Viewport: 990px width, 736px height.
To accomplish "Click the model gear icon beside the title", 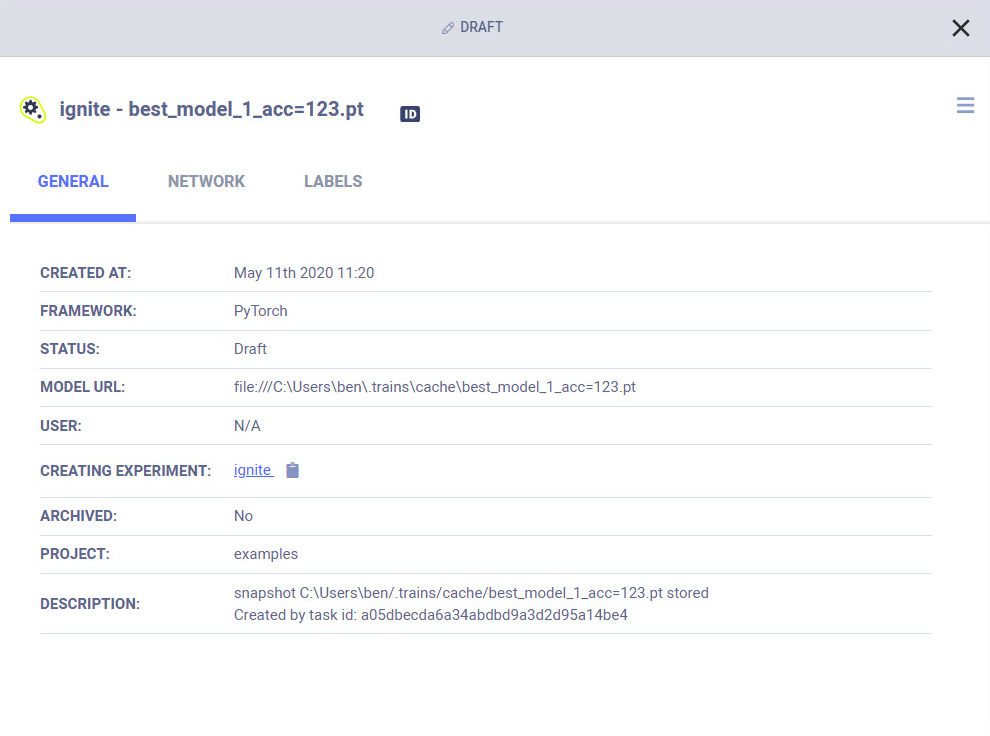I will 33,110.
